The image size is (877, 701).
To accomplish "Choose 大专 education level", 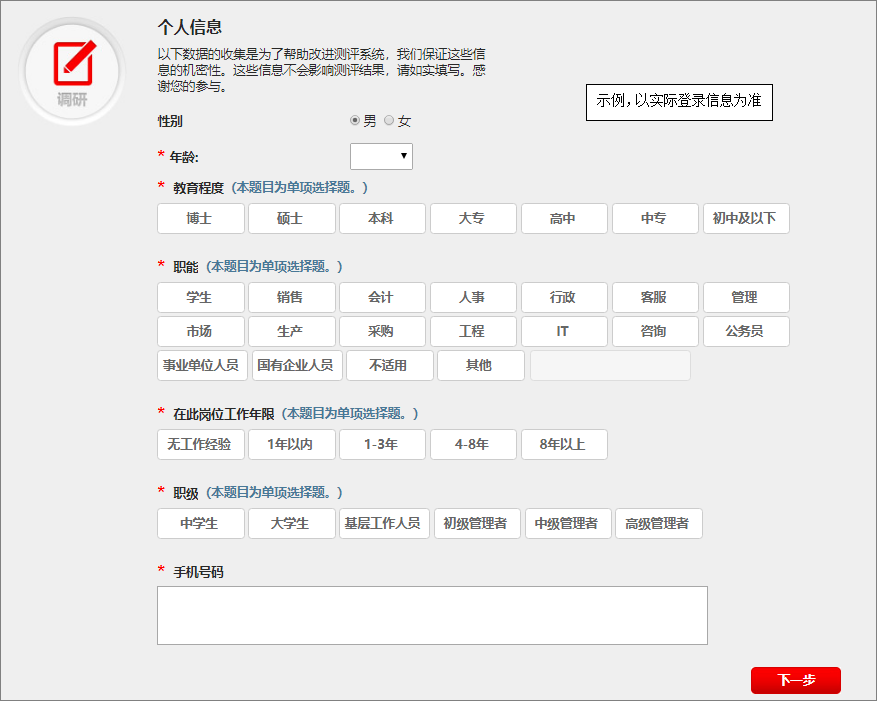I will (x=473, y=218).
